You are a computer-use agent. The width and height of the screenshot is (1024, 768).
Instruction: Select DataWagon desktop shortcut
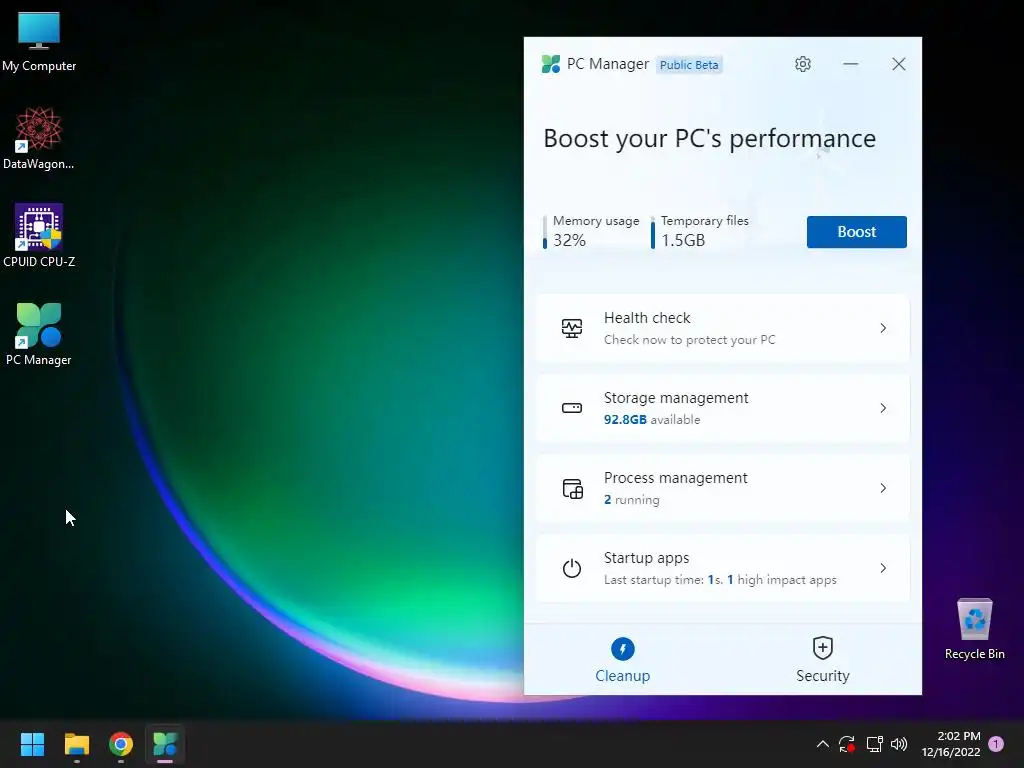[39, 138]
